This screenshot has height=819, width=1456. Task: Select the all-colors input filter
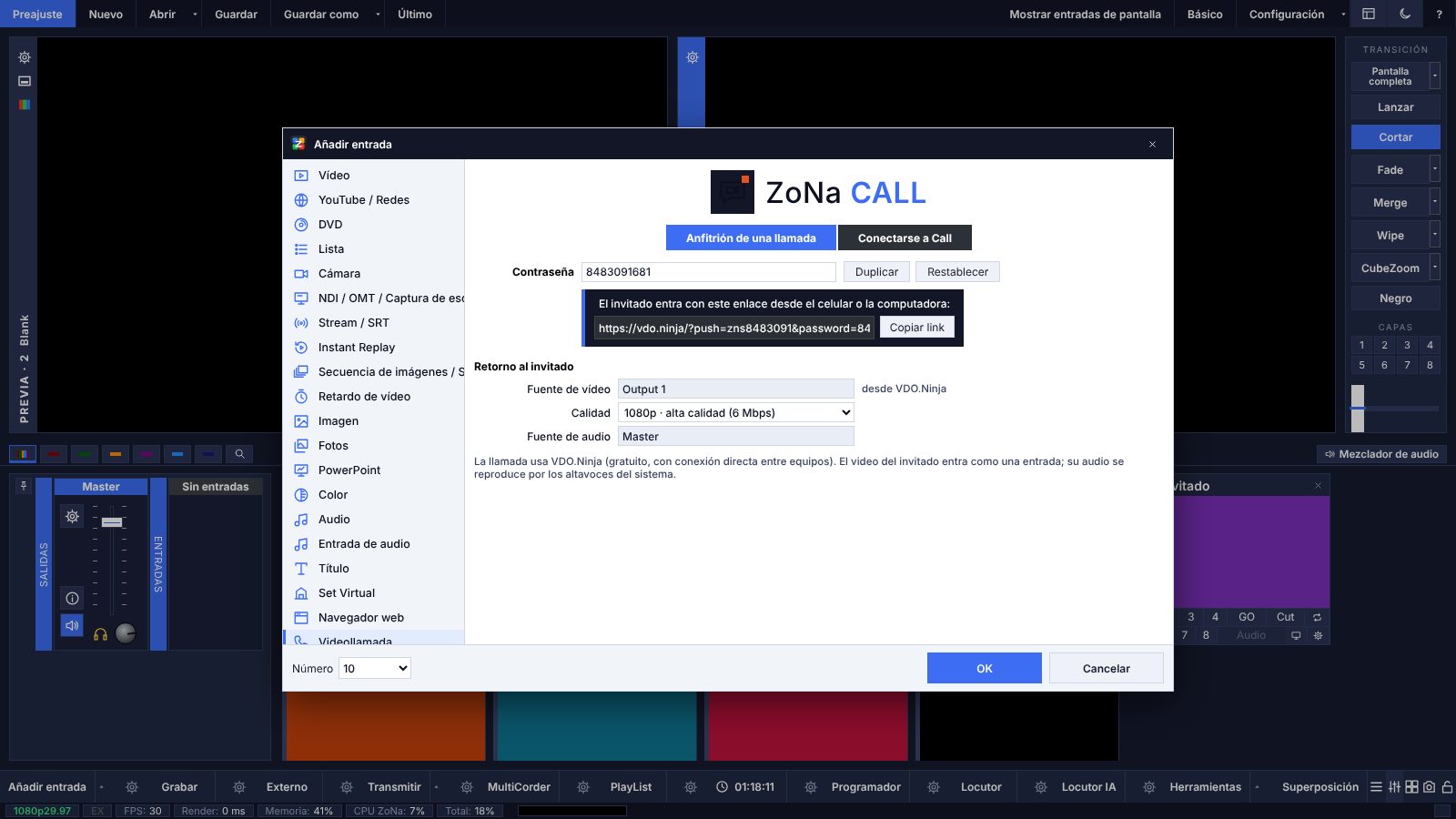click(x=23, y=453)
